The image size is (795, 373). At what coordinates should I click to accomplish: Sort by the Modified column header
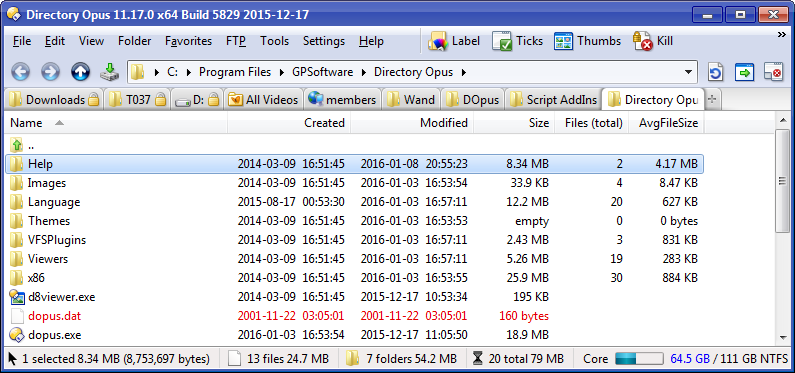click(x=412, y=123)
